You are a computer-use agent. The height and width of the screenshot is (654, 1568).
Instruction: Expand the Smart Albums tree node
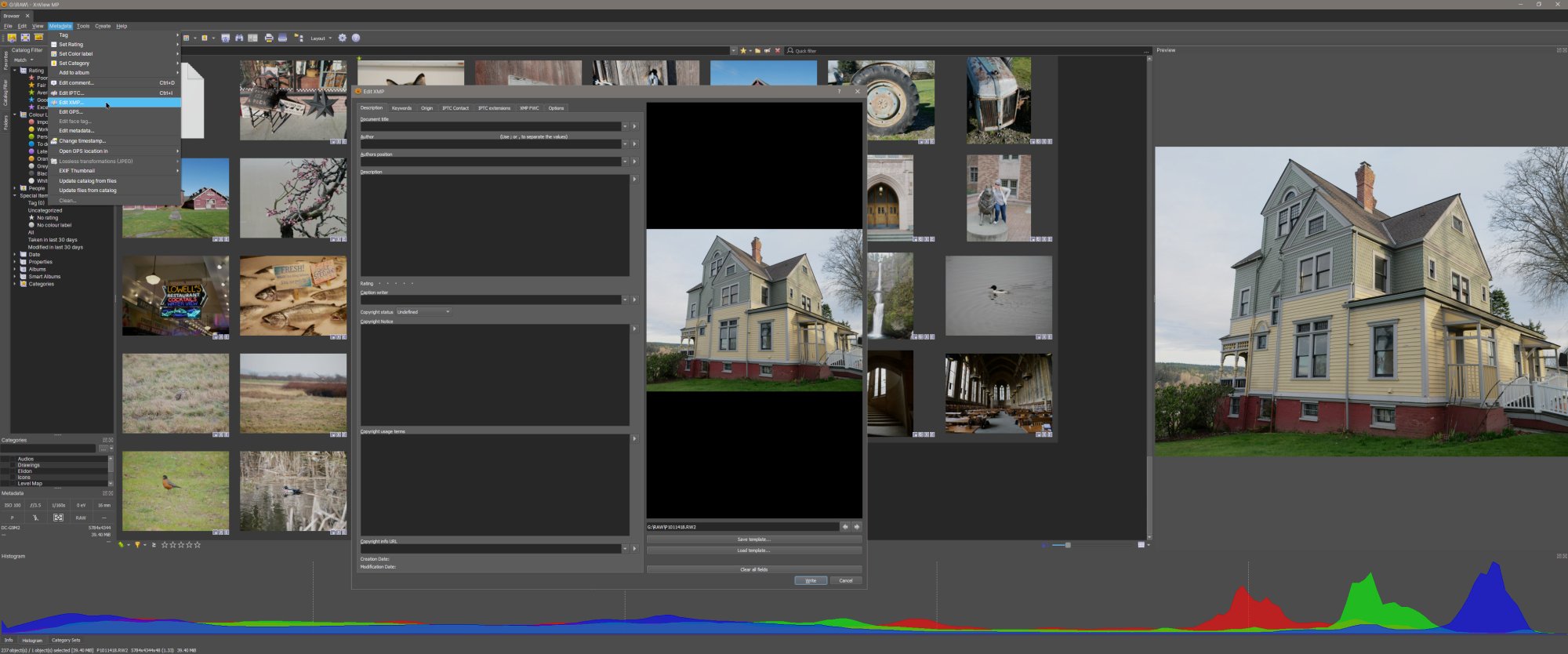tap(14, 276)
